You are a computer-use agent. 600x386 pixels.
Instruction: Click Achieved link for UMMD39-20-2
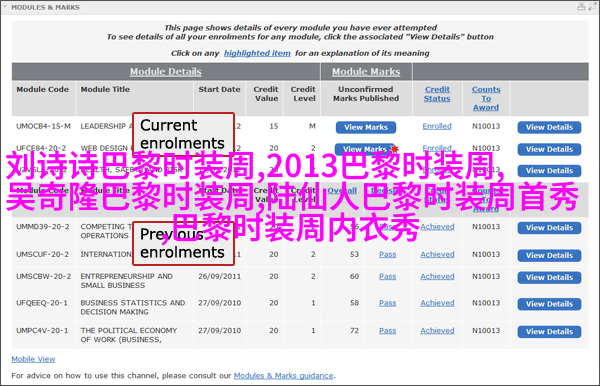tap(437, 227)
